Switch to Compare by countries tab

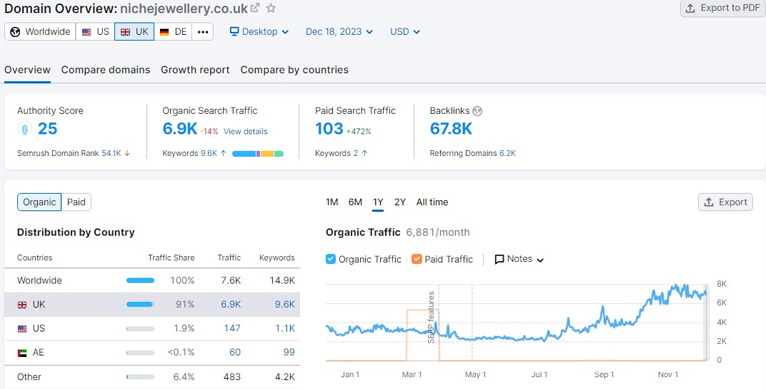pos(294,70)
